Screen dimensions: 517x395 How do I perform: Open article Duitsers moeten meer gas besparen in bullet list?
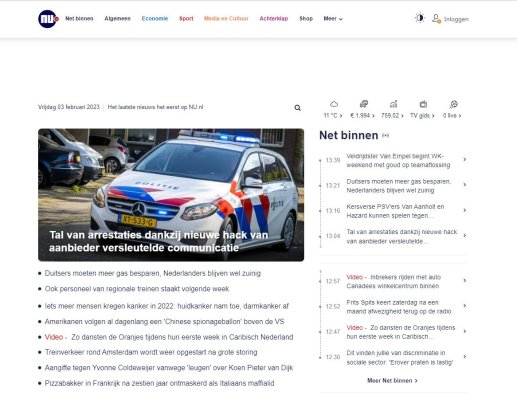[153, 273]
